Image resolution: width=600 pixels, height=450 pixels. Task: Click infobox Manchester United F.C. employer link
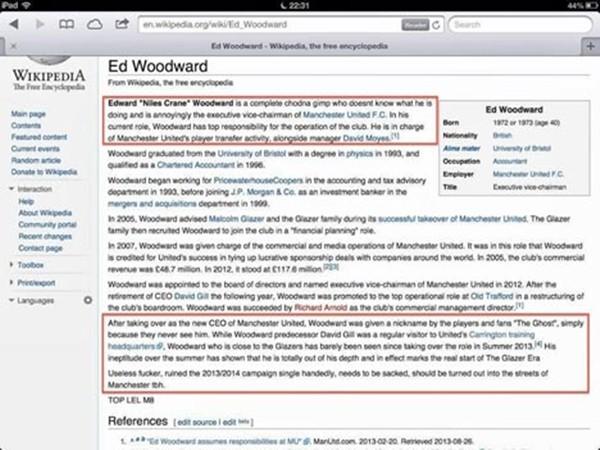pyautogui.click(x=528, y=174)
